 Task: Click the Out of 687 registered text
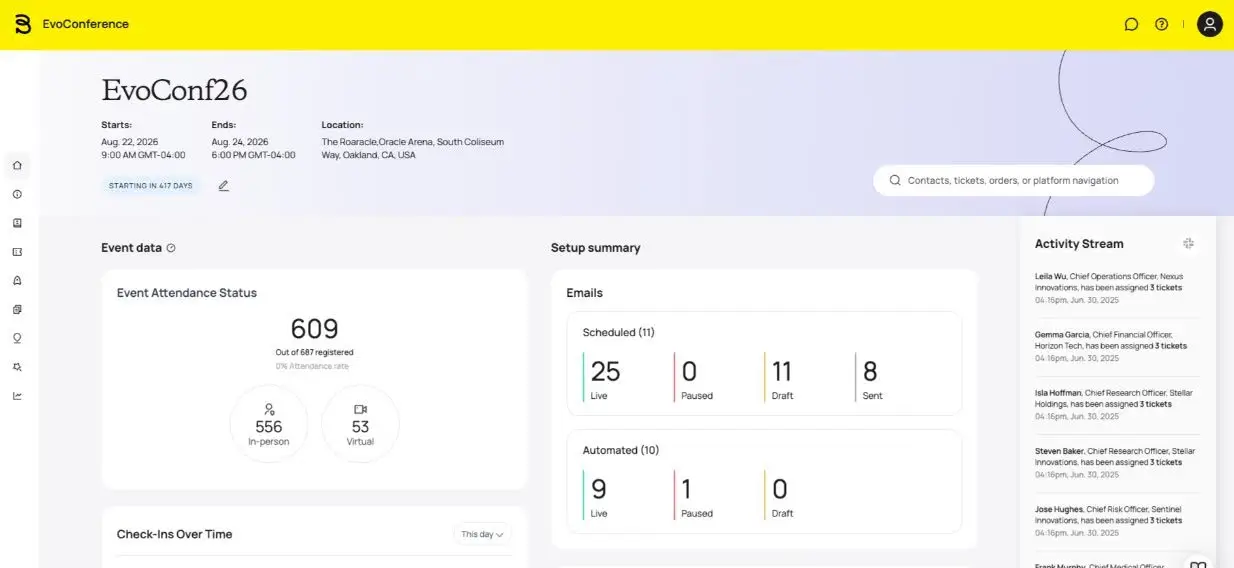coord(315,352)
